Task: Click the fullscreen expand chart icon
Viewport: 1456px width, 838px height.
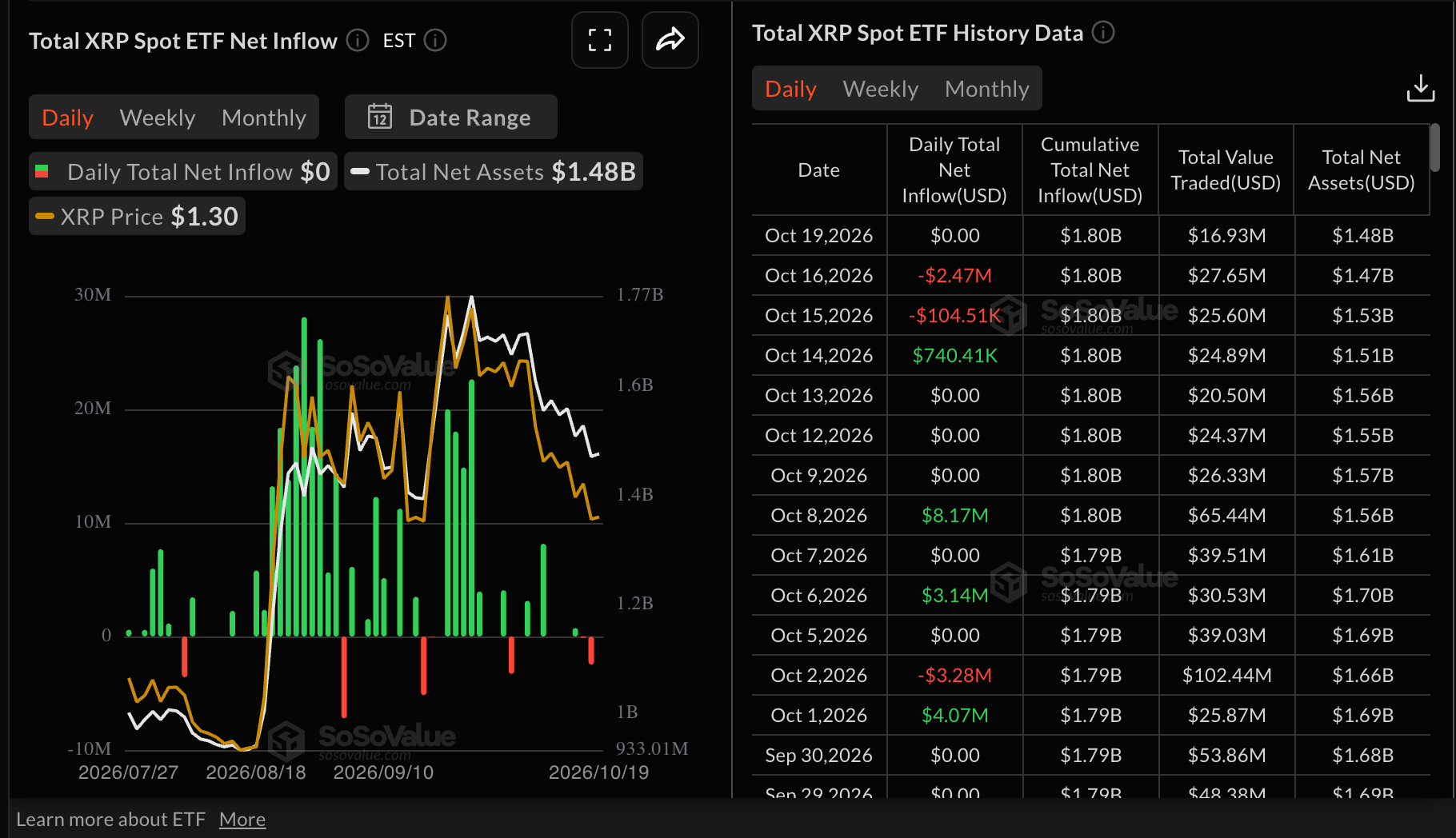Action: 600,40
